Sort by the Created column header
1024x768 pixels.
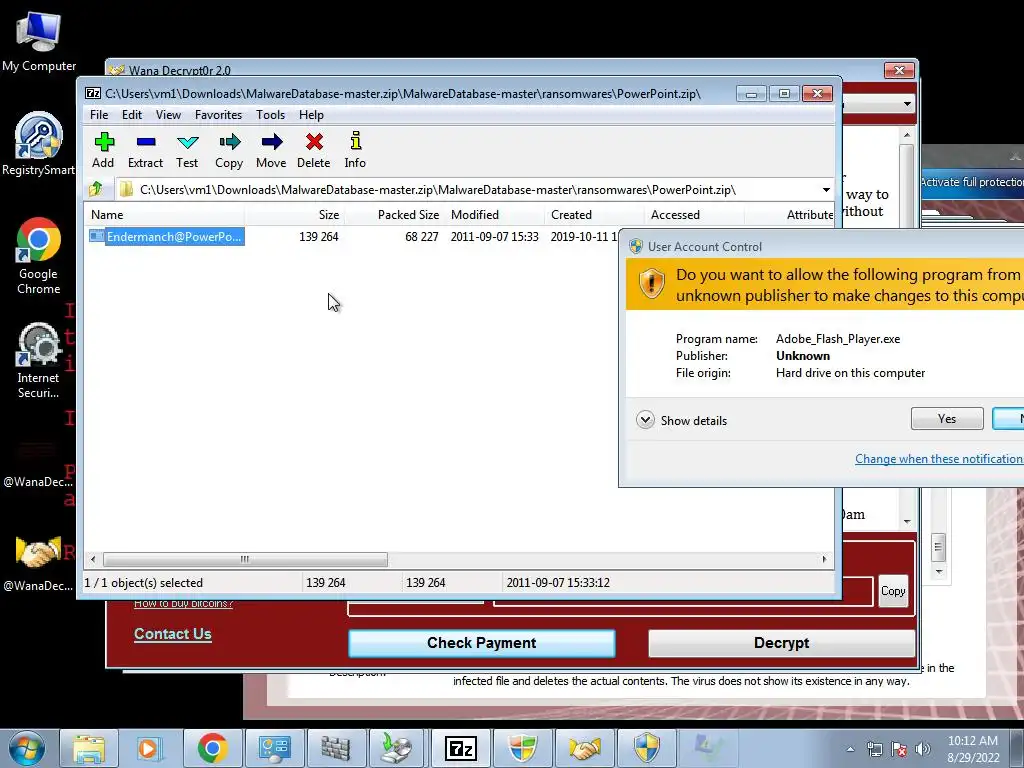[594, 215]
